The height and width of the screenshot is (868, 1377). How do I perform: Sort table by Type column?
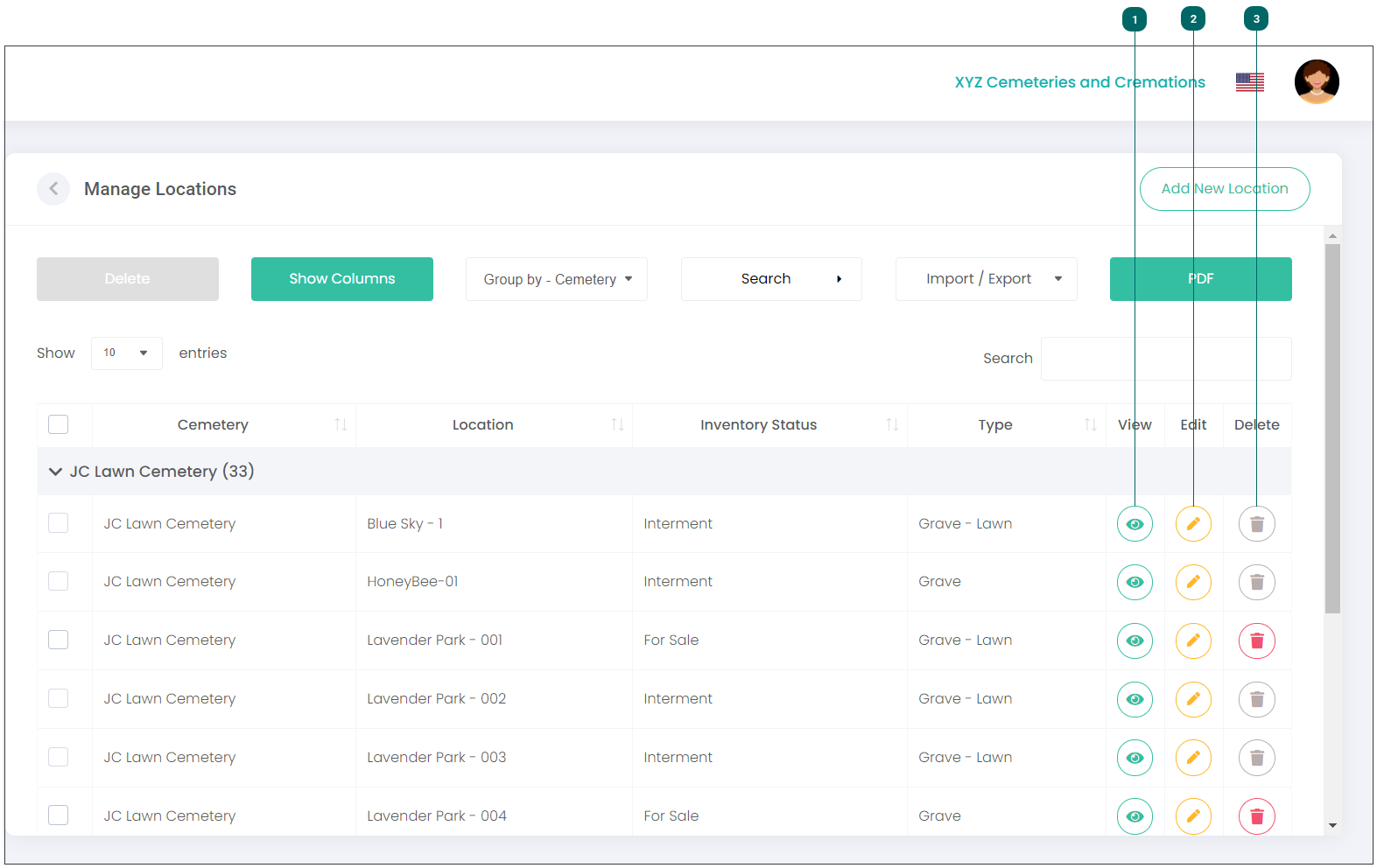(1090, 424)
